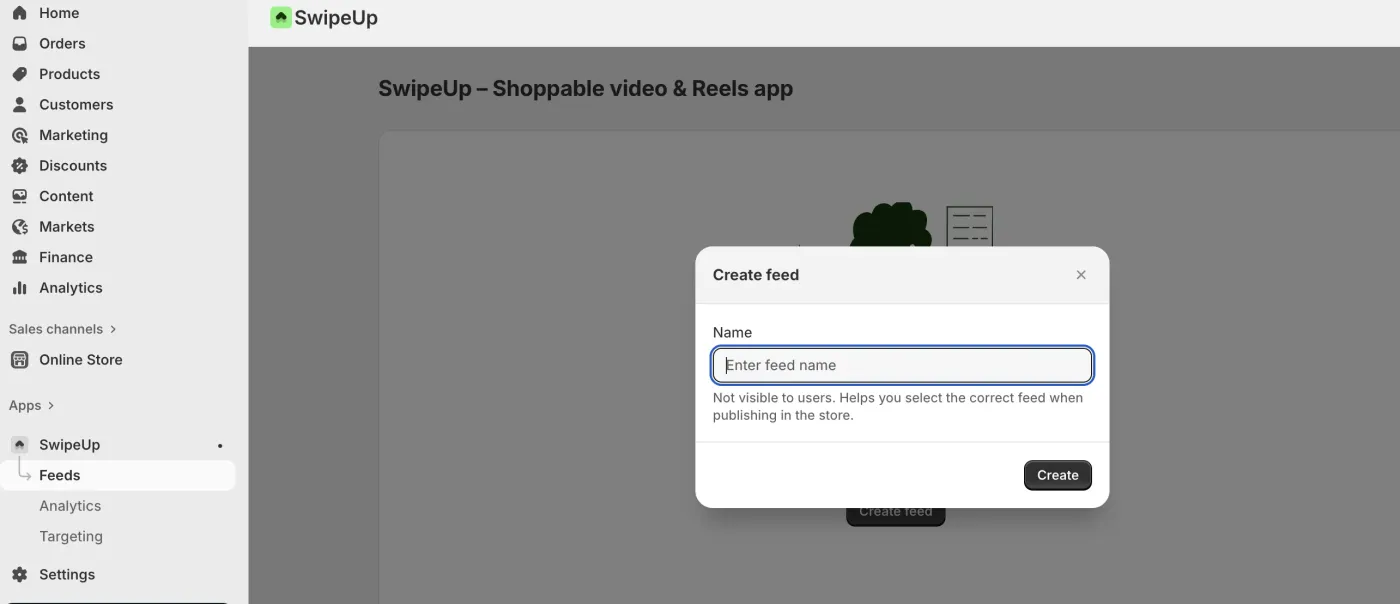
Task: Go to the Targeting submenu item
Action: pos(70,537)
